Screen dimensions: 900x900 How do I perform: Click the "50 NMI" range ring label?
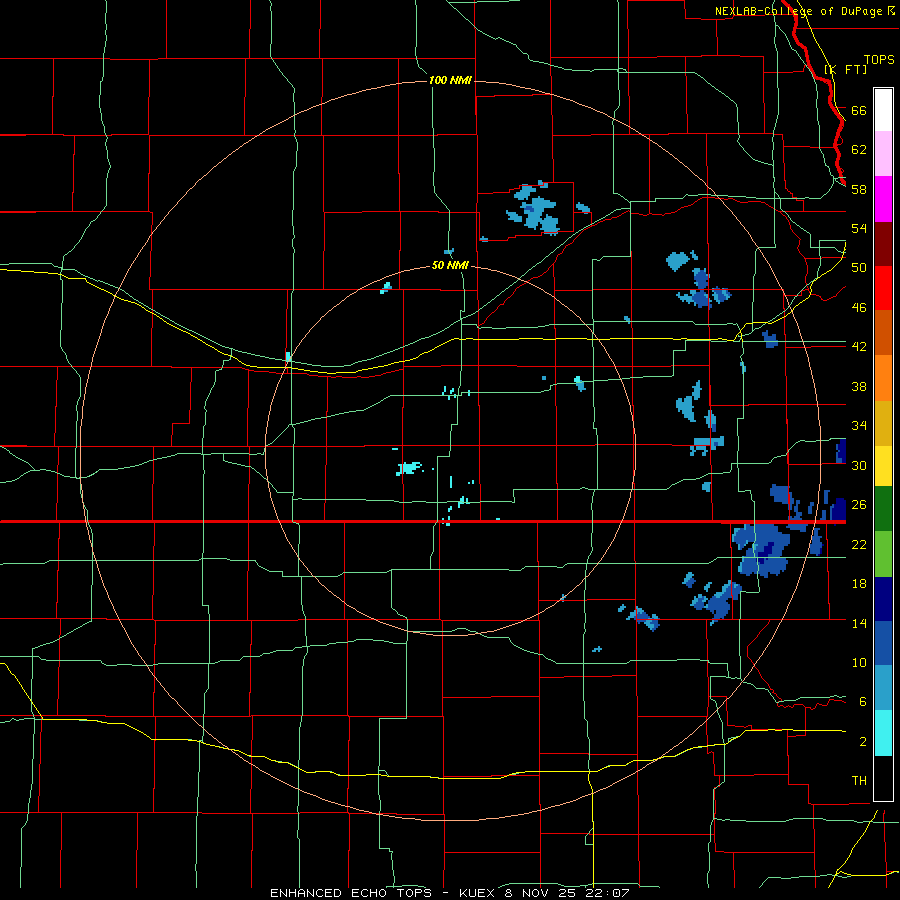tap(450, 266)
